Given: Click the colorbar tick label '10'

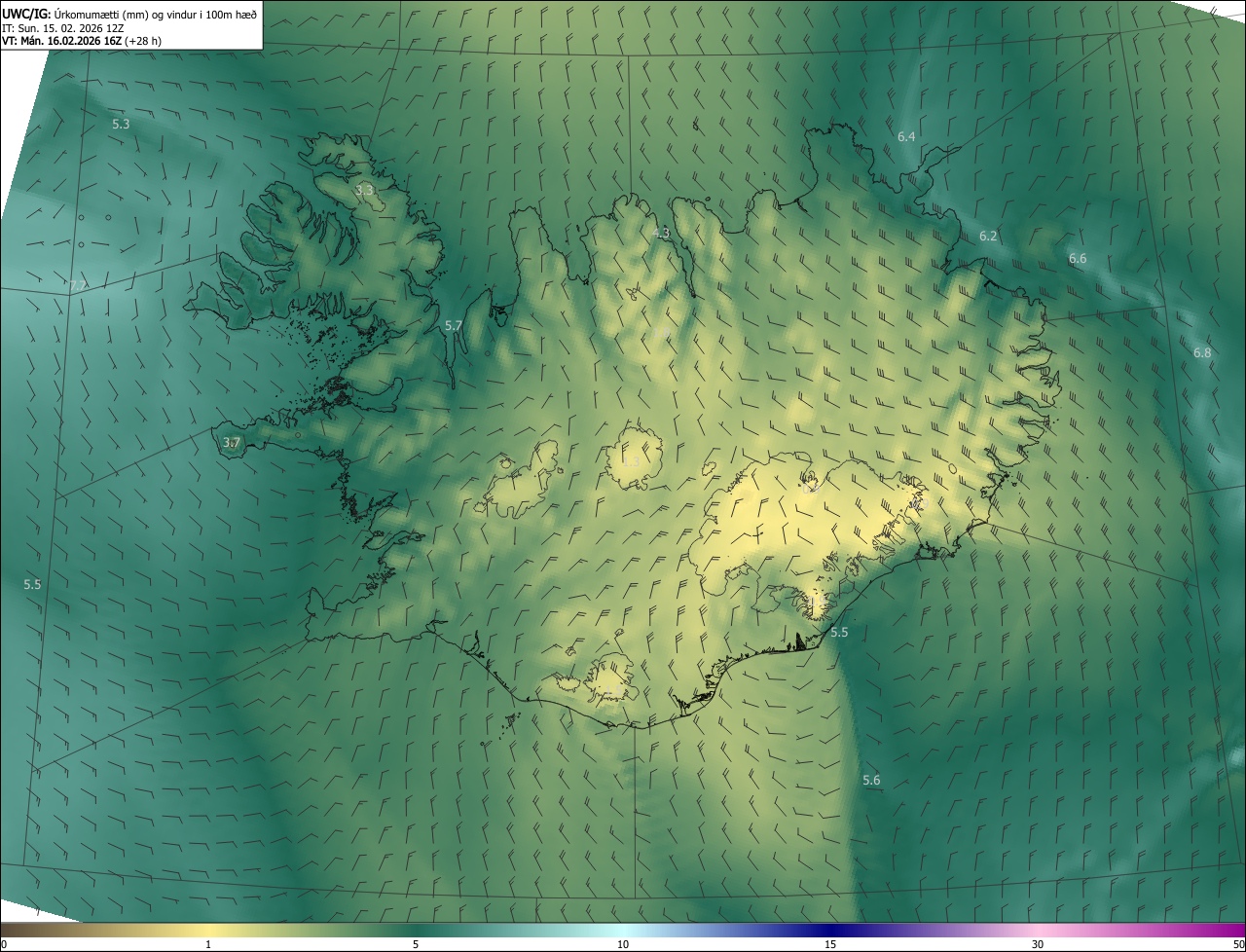Looking at the screenshot, I should pos(623,945).
